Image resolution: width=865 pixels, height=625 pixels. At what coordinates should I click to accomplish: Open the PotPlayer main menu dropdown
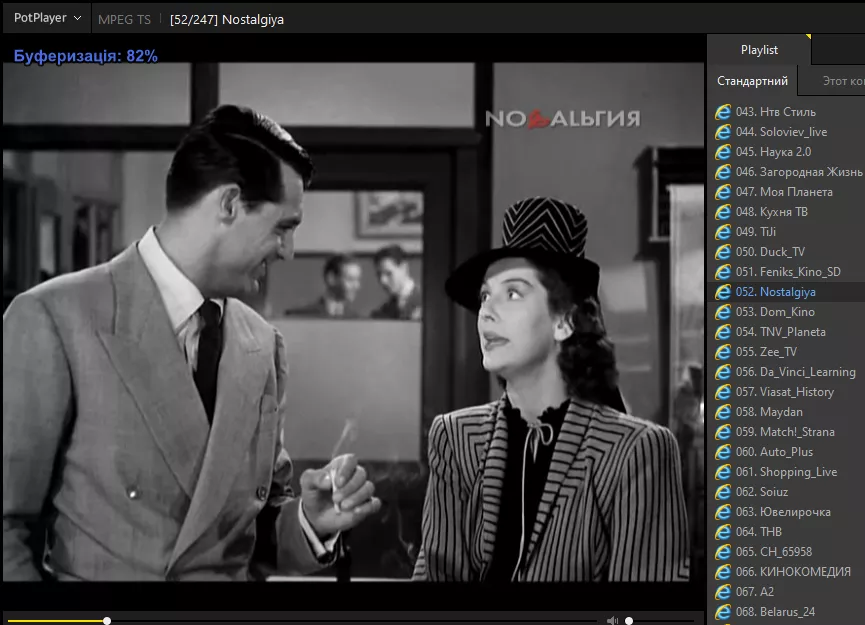point(47,18)
